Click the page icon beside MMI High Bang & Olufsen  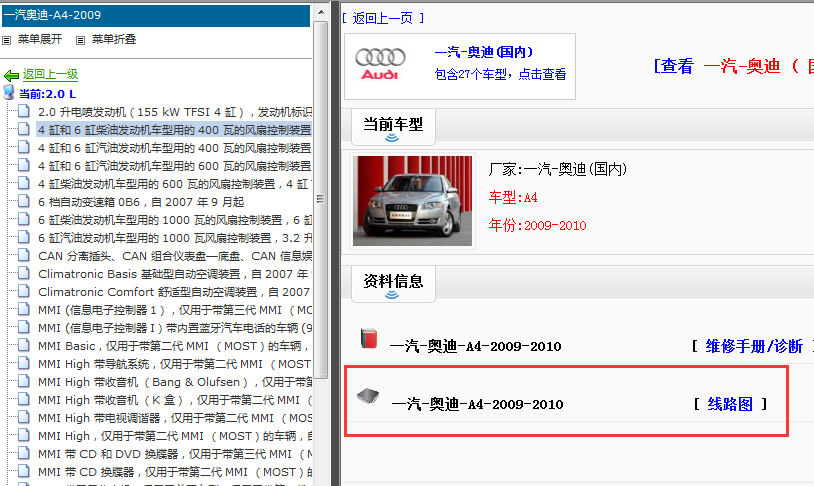pos(24,381)
